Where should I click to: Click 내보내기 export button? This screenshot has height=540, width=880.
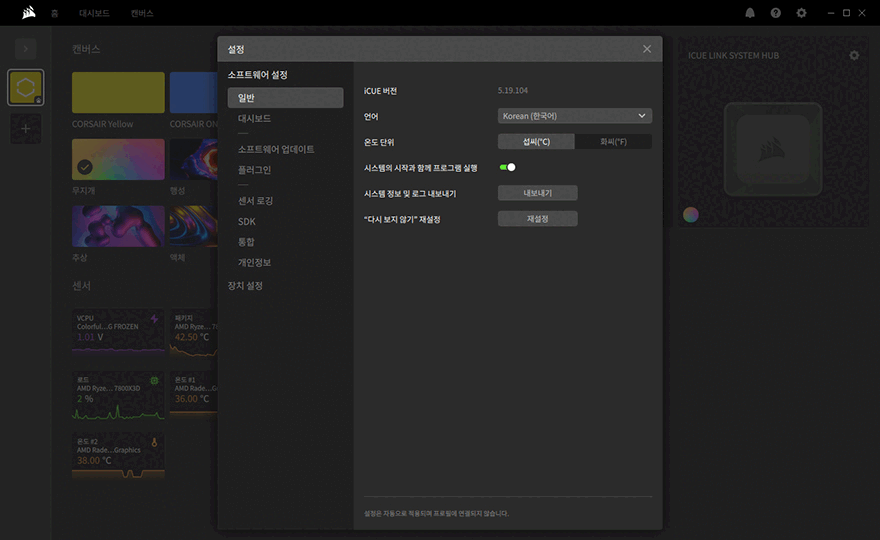tap(538, 193)
